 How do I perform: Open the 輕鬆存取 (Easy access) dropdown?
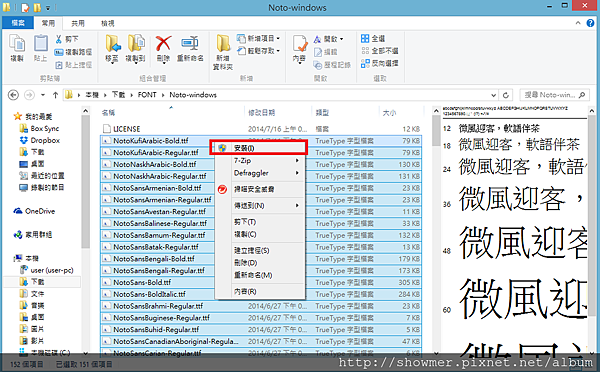[x=259, y=51]
